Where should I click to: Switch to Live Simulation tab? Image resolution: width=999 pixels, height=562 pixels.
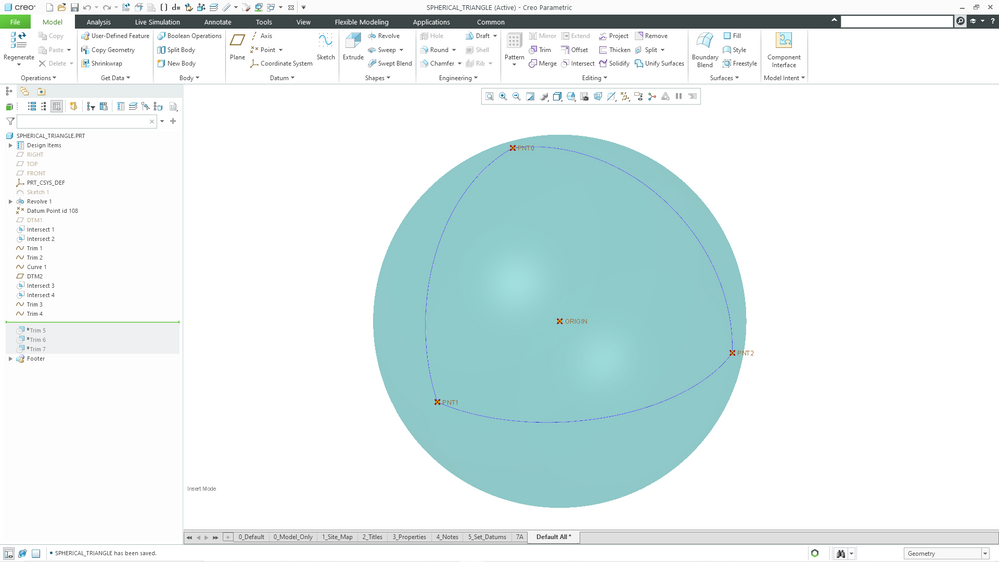157,22
